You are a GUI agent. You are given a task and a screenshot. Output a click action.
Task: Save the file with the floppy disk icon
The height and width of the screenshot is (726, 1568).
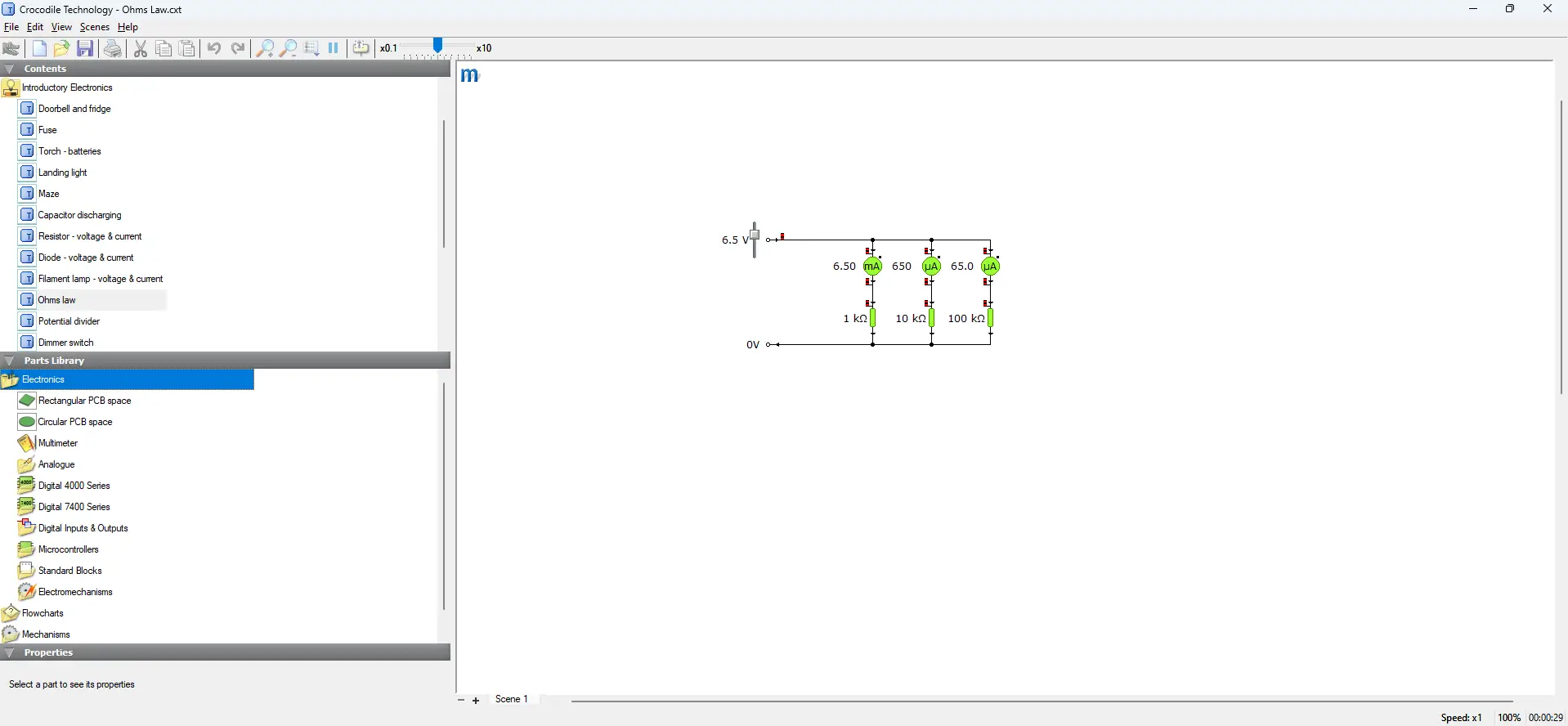(85, 48)
